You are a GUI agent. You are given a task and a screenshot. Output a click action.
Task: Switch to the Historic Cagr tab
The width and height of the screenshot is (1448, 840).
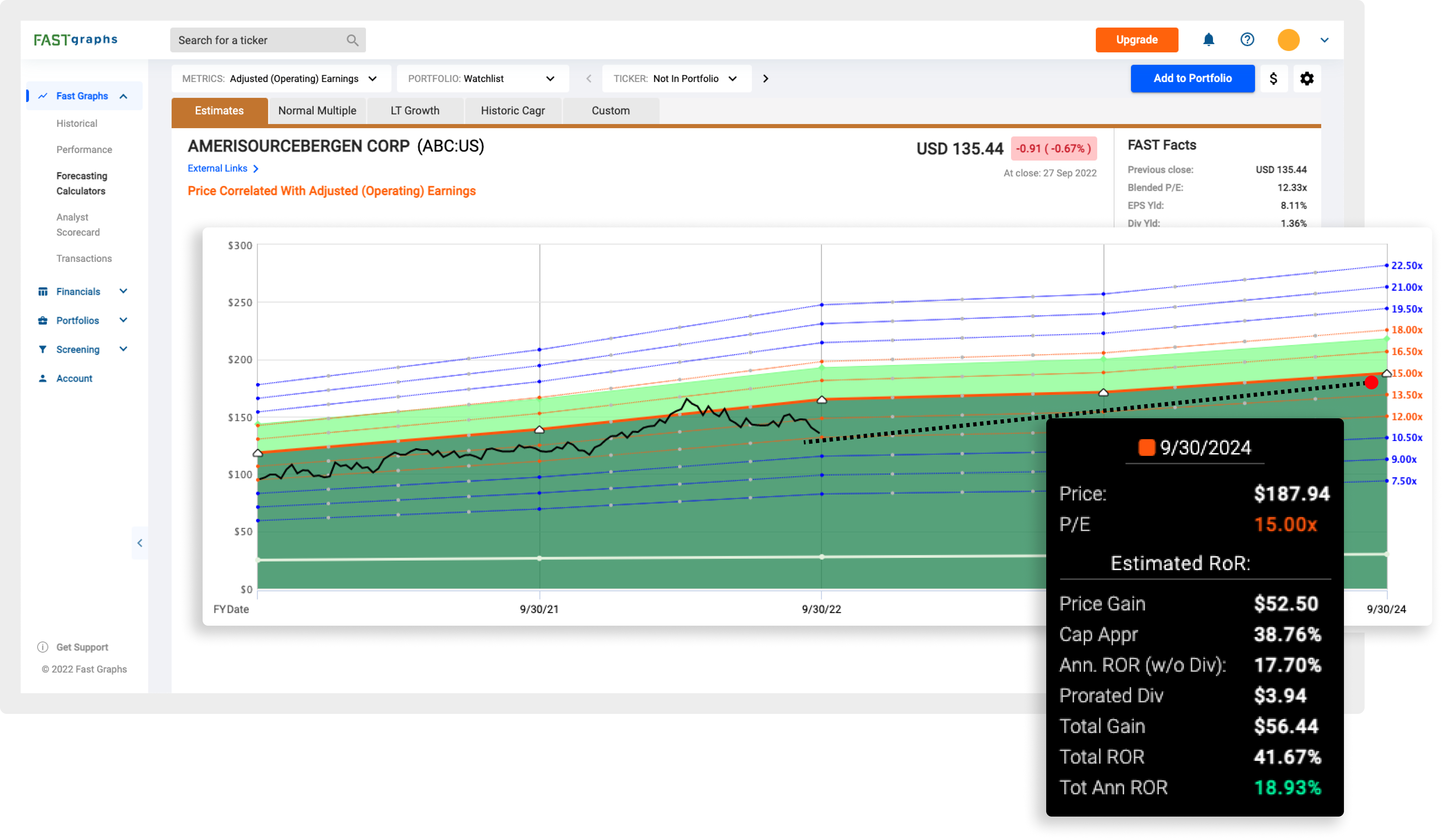coord(512,111)
